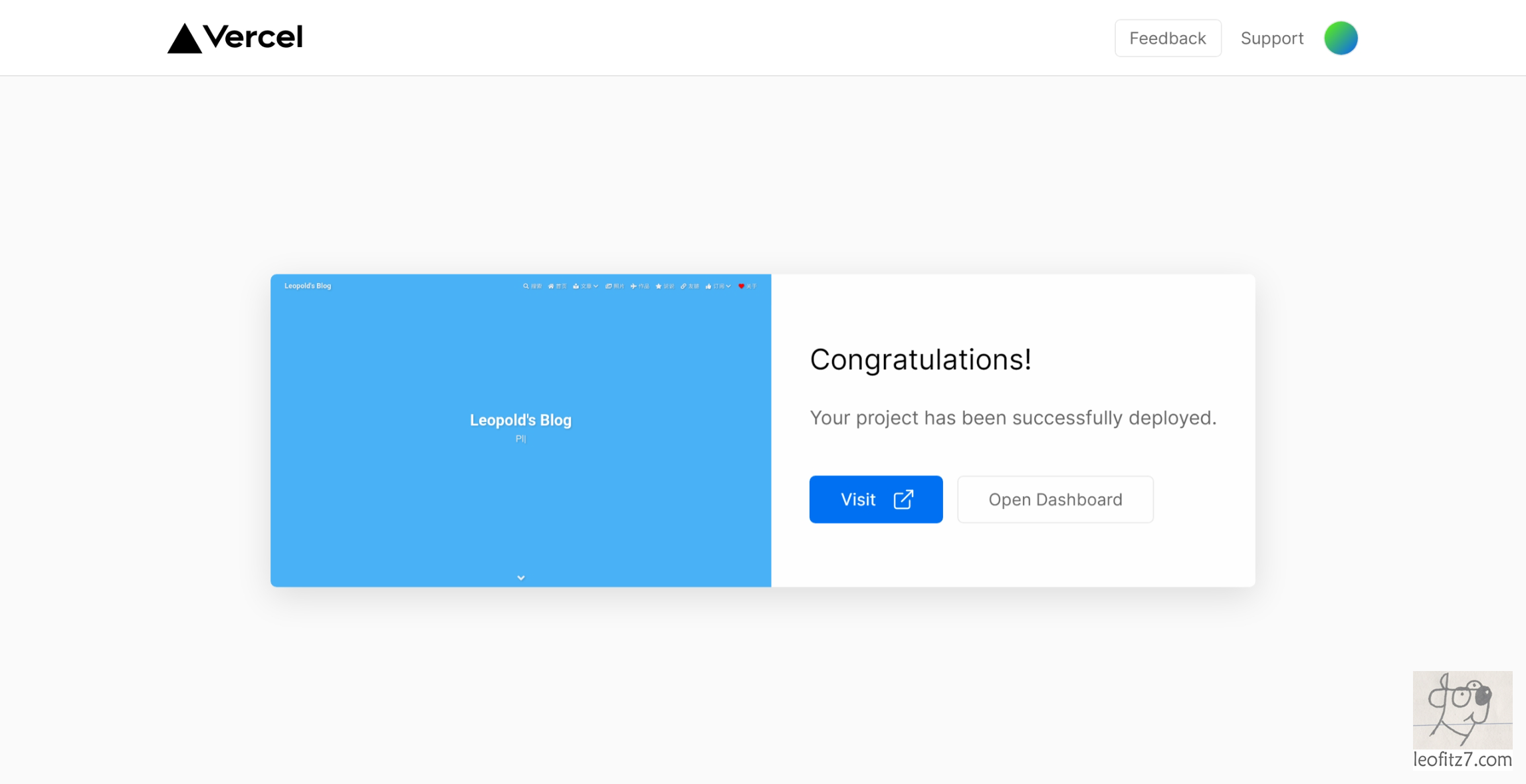Open the green gradient user avatar menu
The height and width of the screenshot is (784, 1526).
(x=1341, y=38)
